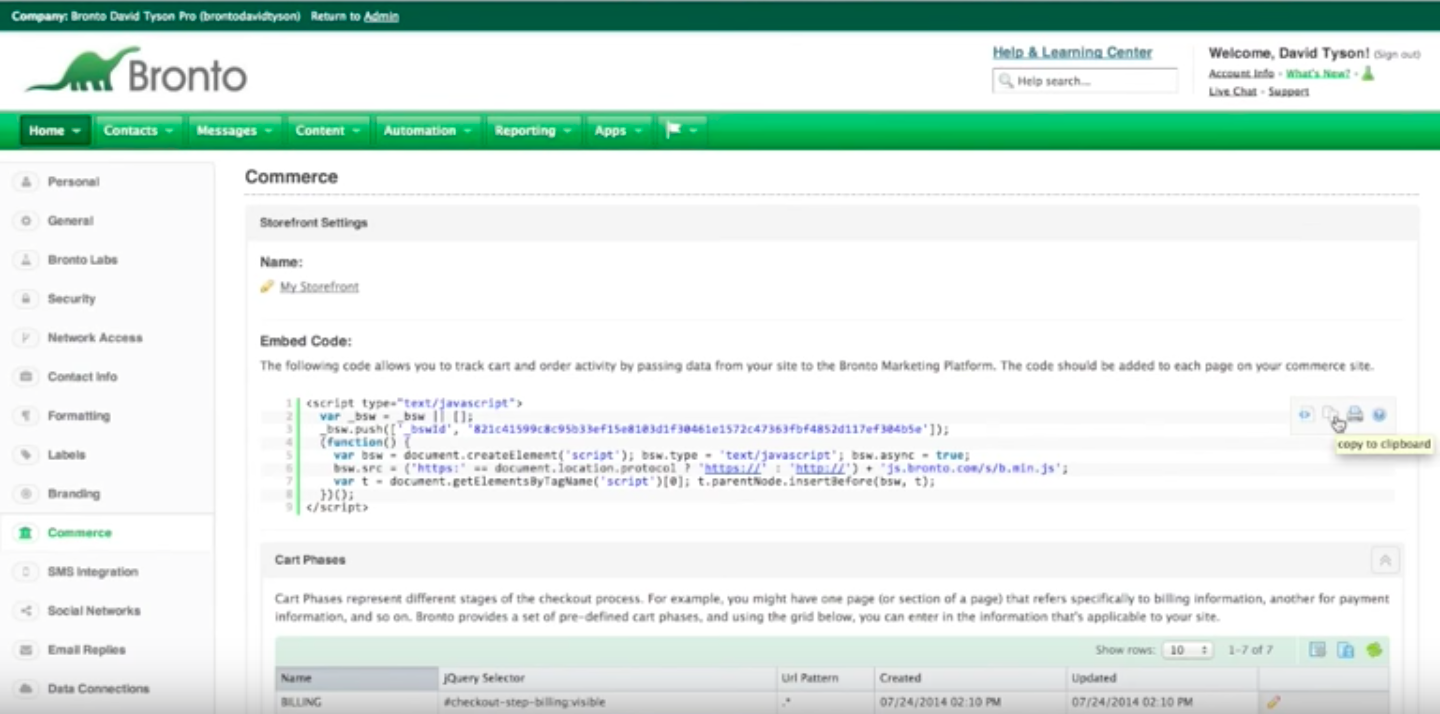Open the Apps dropdown menu
This screenshot has height=714, width=1440.
618,131
